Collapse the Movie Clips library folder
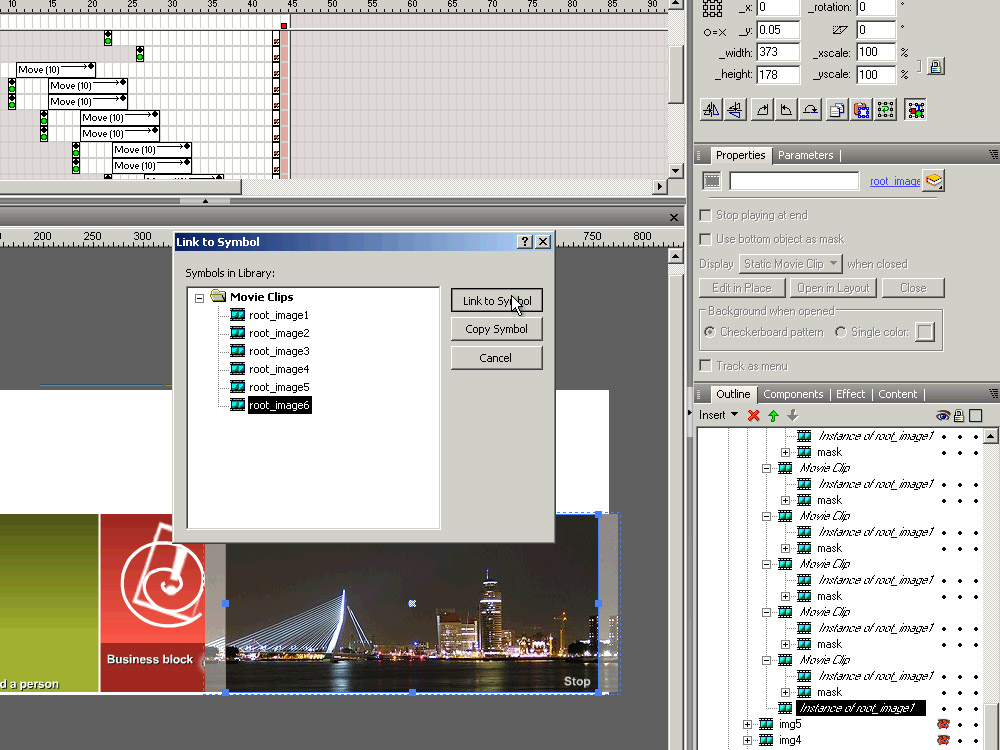Image resolution: width=1000 pixels, height=750 pixels. tap(200, 297)
